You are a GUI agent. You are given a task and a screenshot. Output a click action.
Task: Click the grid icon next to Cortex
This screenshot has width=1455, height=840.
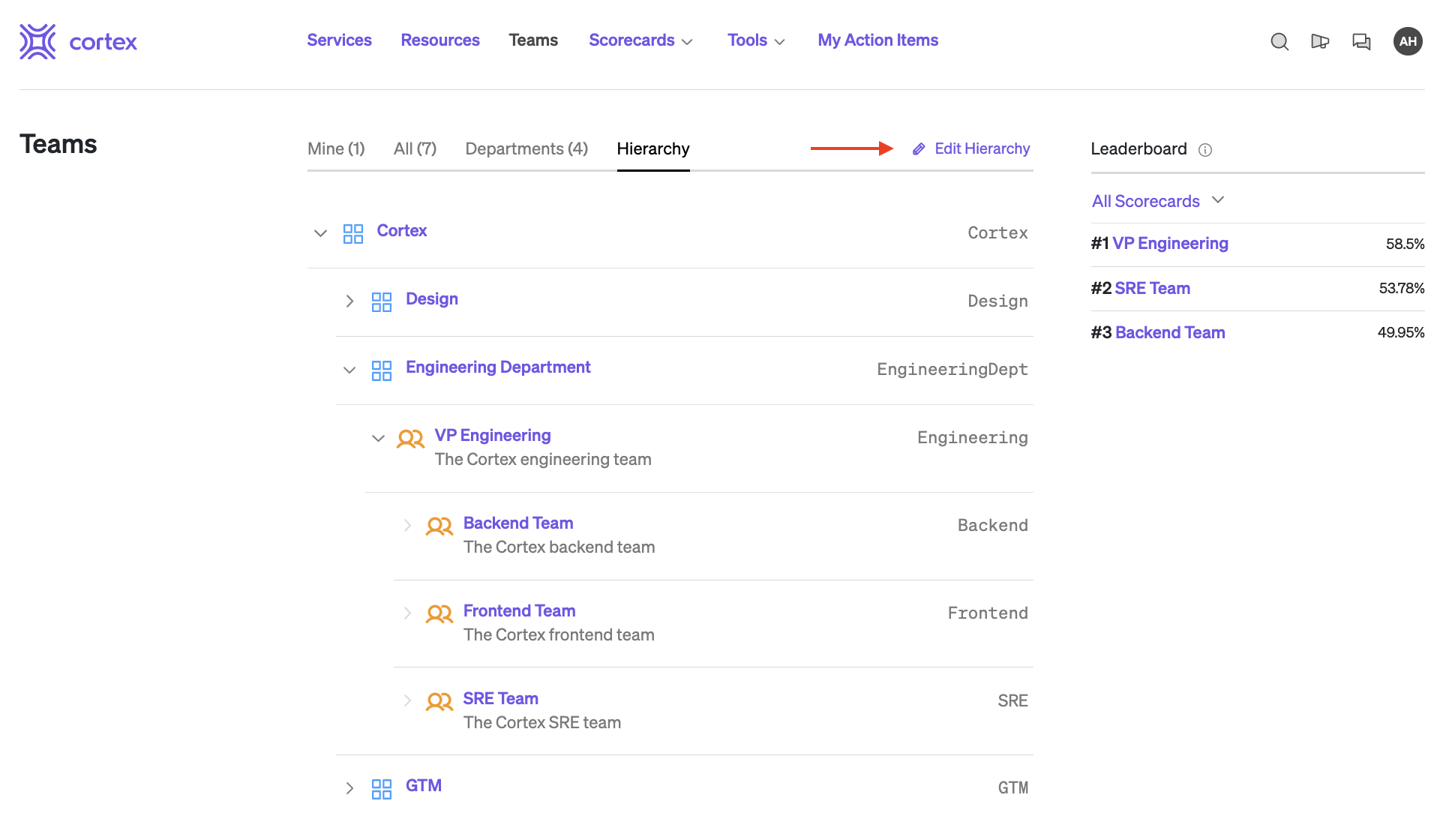pos(353,233)
